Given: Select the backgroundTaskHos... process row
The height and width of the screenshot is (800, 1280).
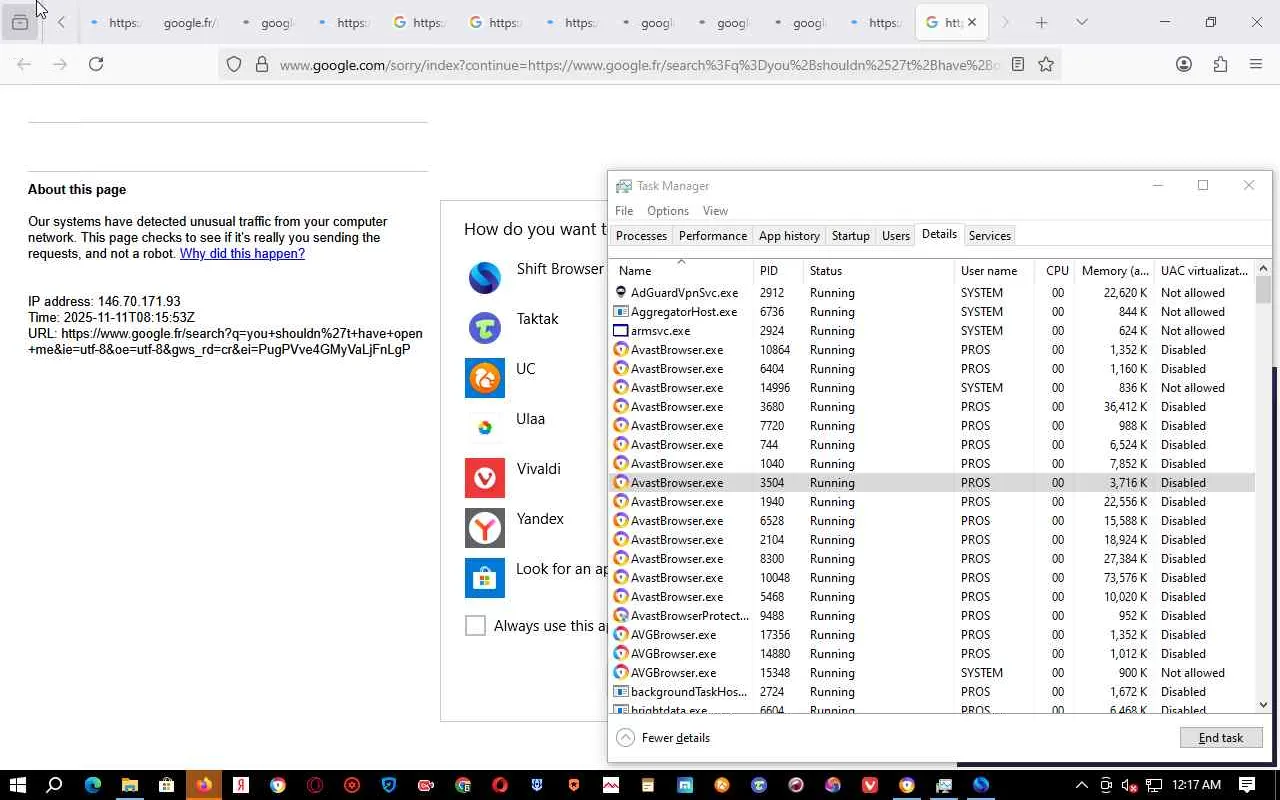Looking at the screenshot, I should (x=931, y=692).
